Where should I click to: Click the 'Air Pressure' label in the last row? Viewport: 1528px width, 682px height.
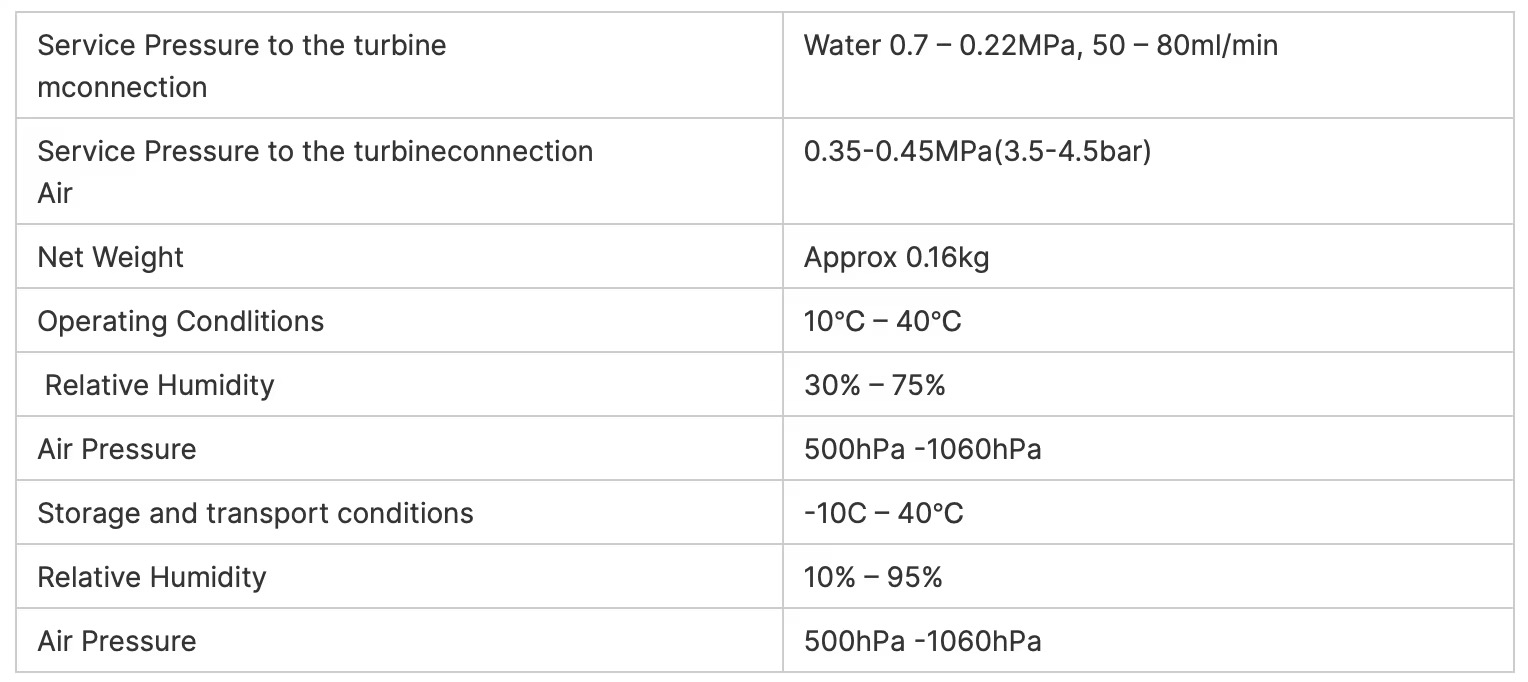pos(117,642)
